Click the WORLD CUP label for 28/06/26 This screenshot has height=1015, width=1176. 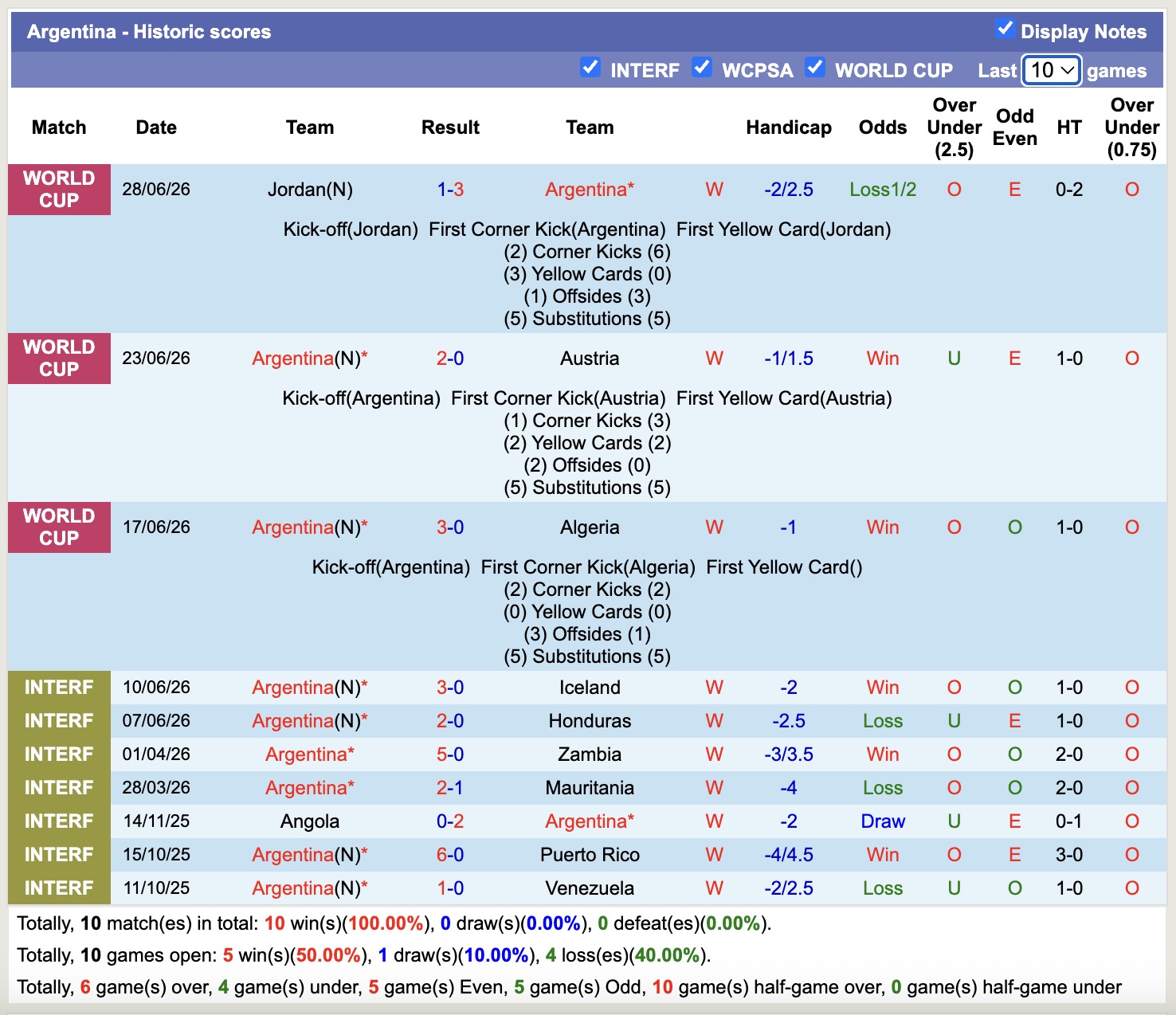[59, 190]
